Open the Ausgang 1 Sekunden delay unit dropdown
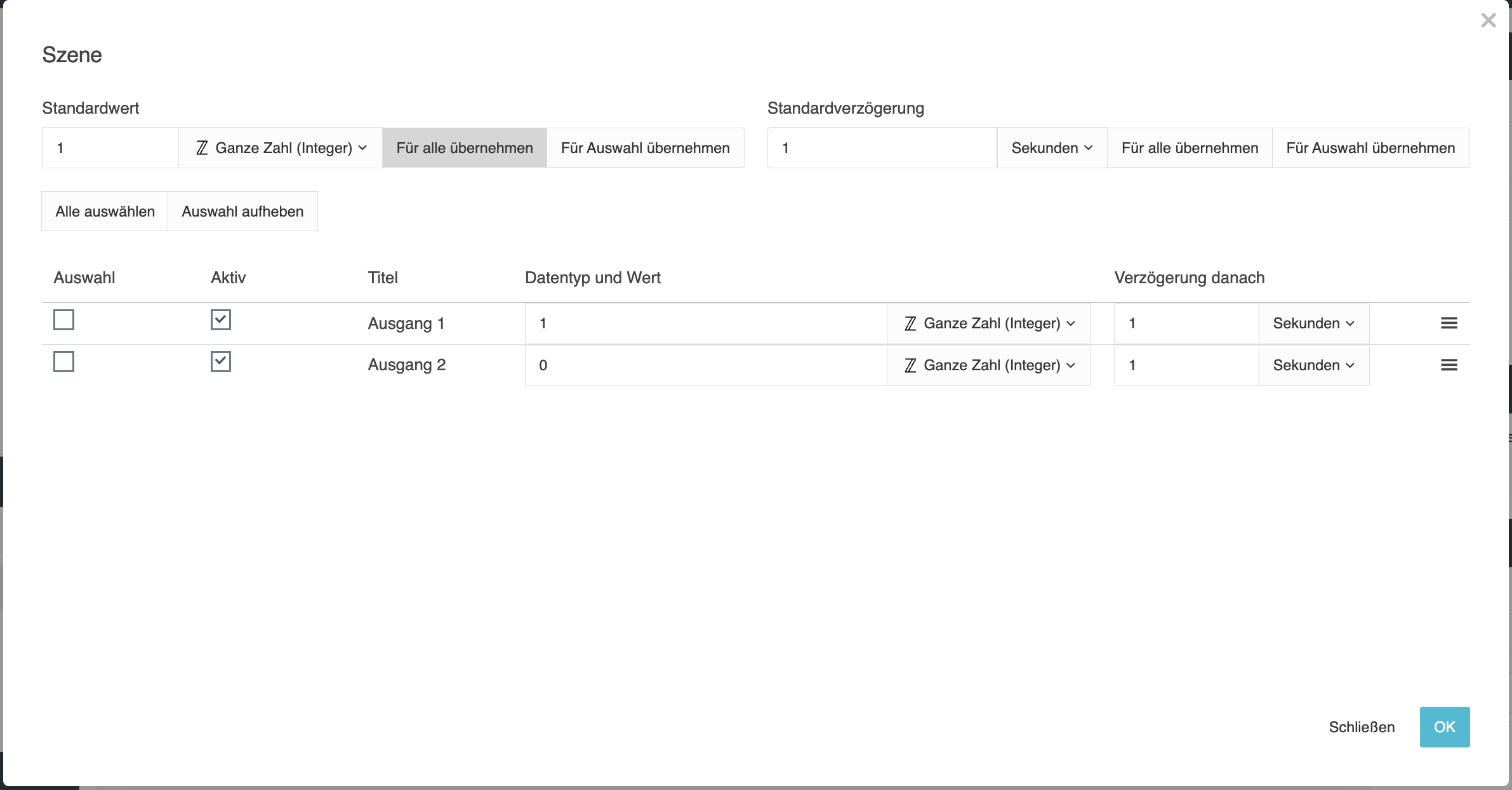The image size is (1512, 790). pyautogui.click(x=1313, y=323)
